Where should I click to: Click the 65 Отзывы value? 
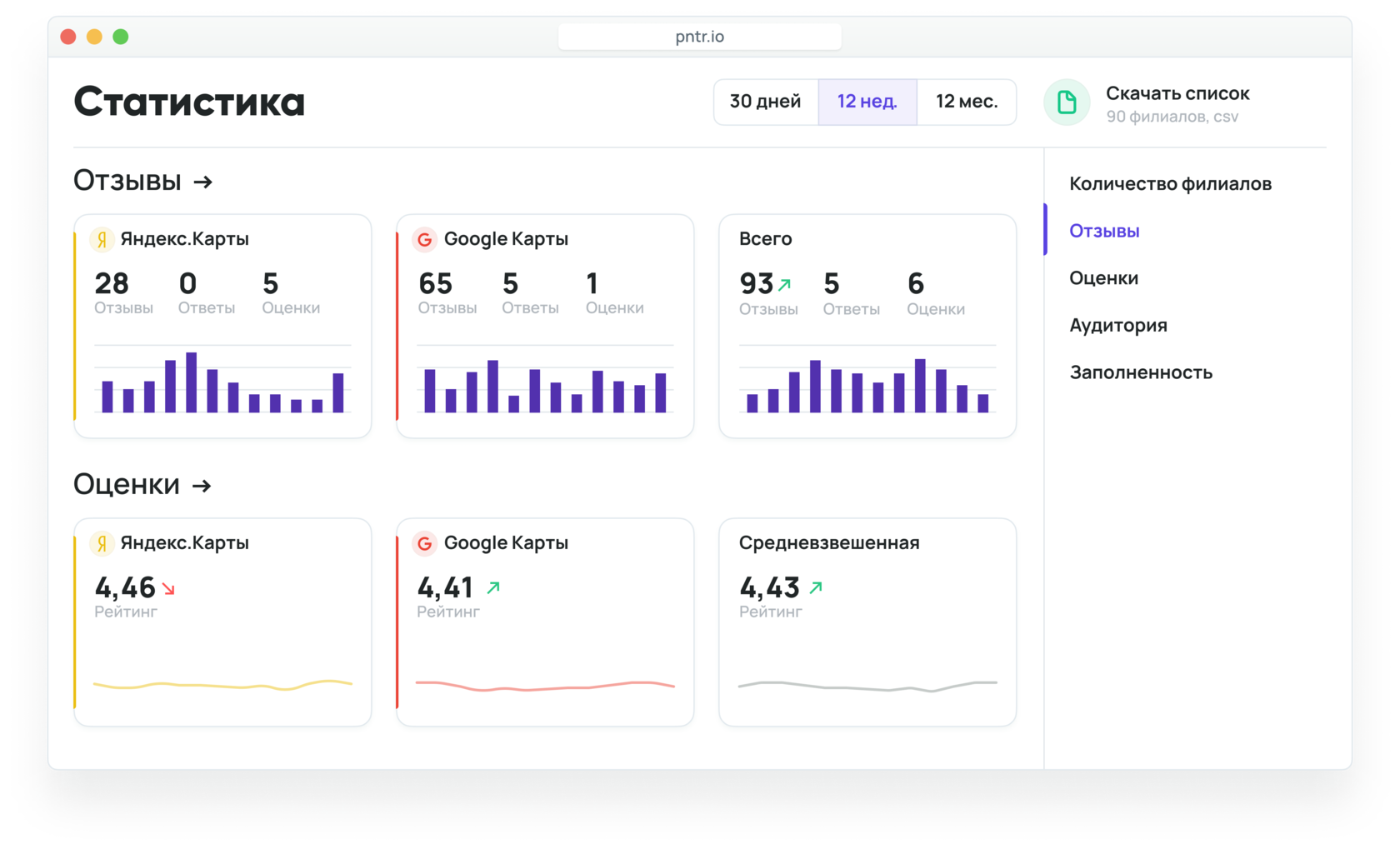[x=435, y=284]
